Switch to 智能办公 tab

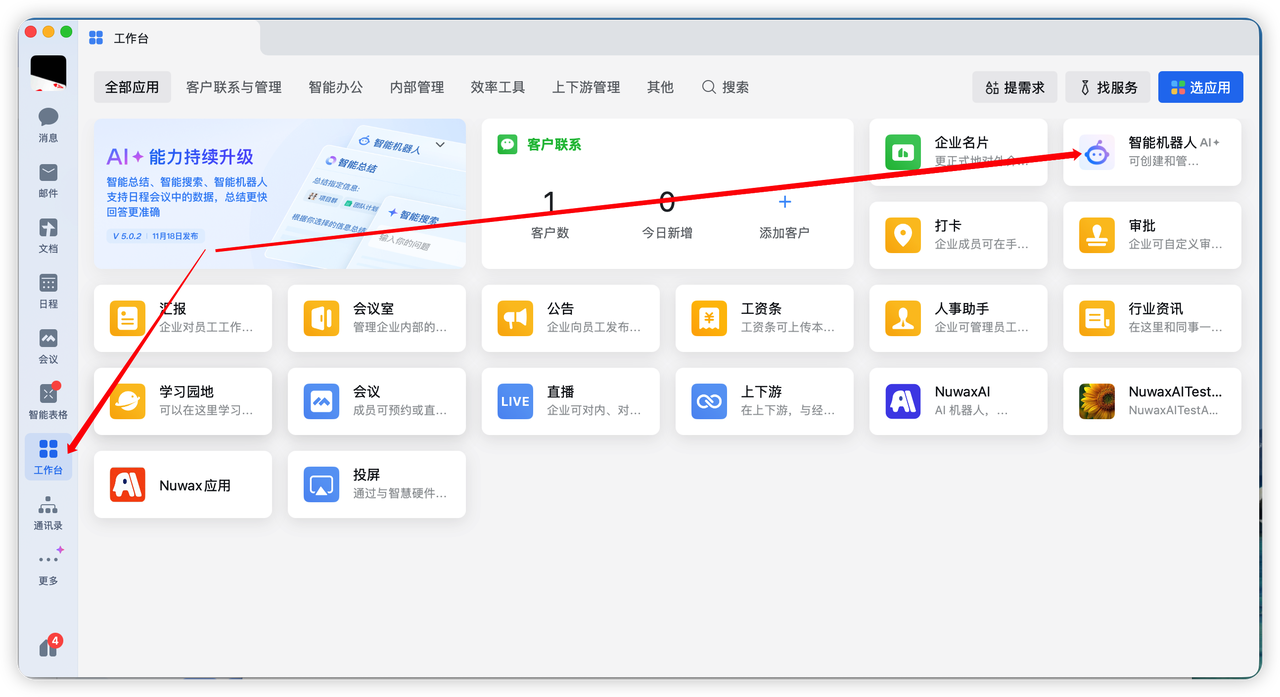pos(336,87)
